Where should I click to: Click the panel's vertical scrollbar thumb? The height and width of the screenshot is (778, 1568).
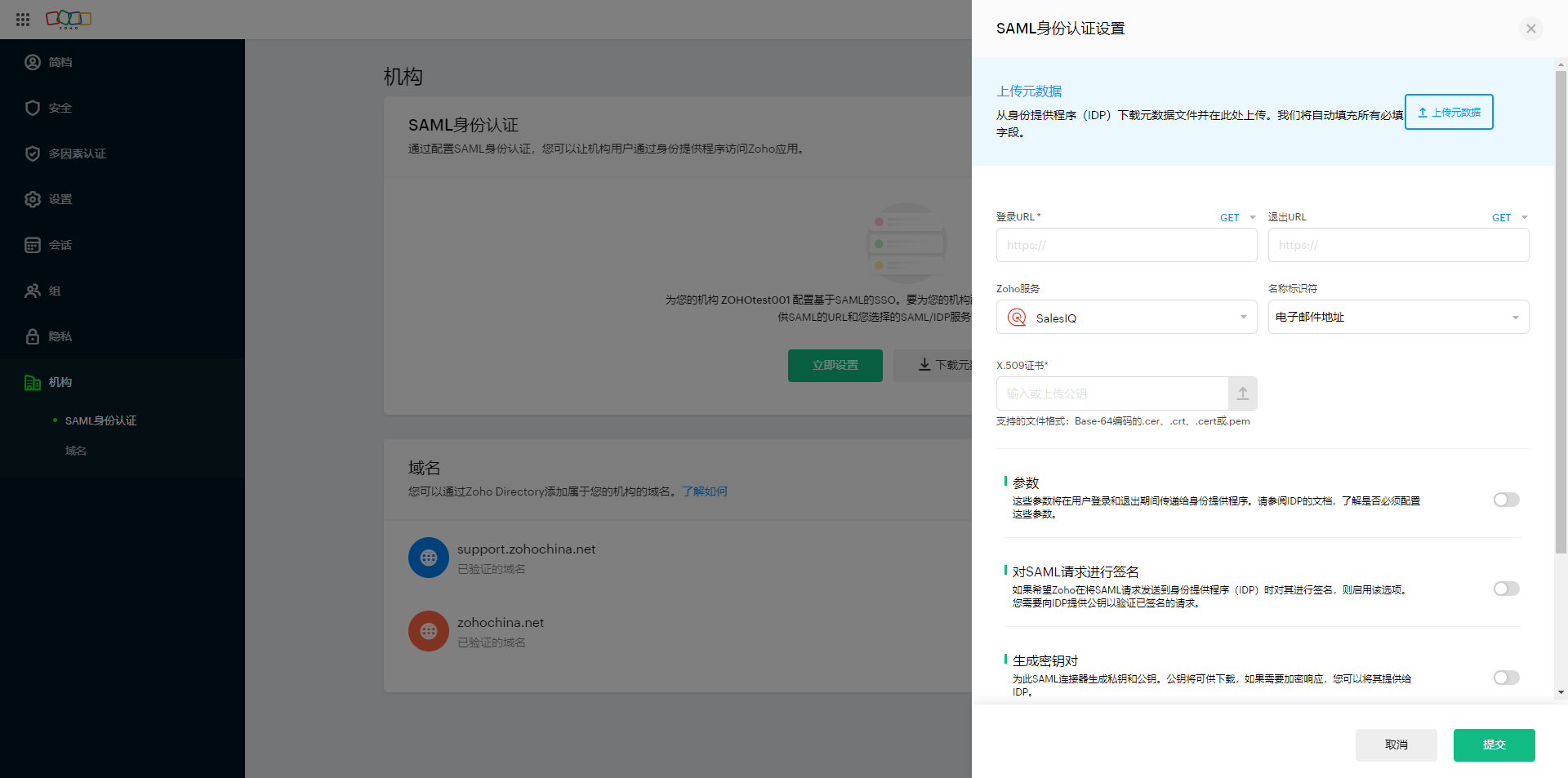(1561, 310)
